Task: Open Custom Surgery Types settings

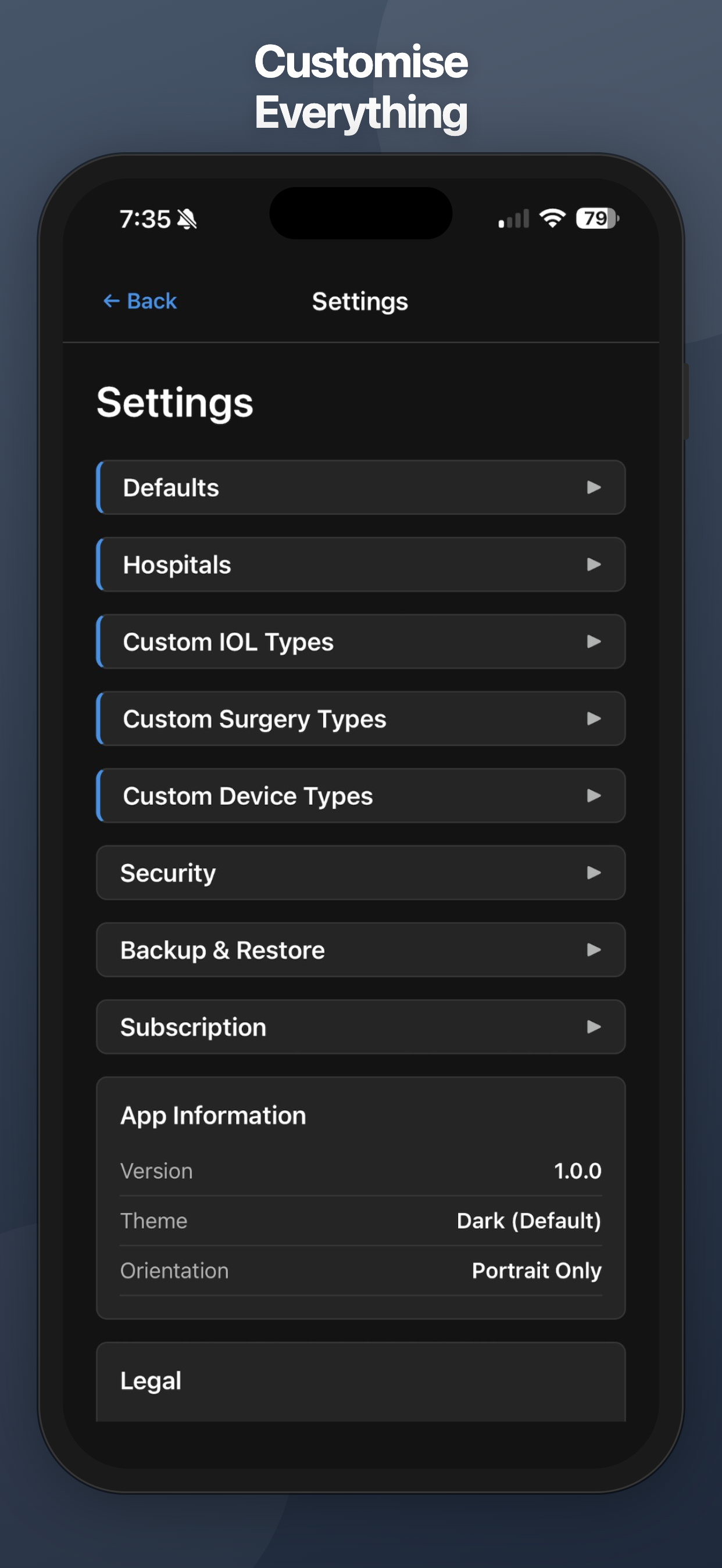Action: (x=360, y=718)
